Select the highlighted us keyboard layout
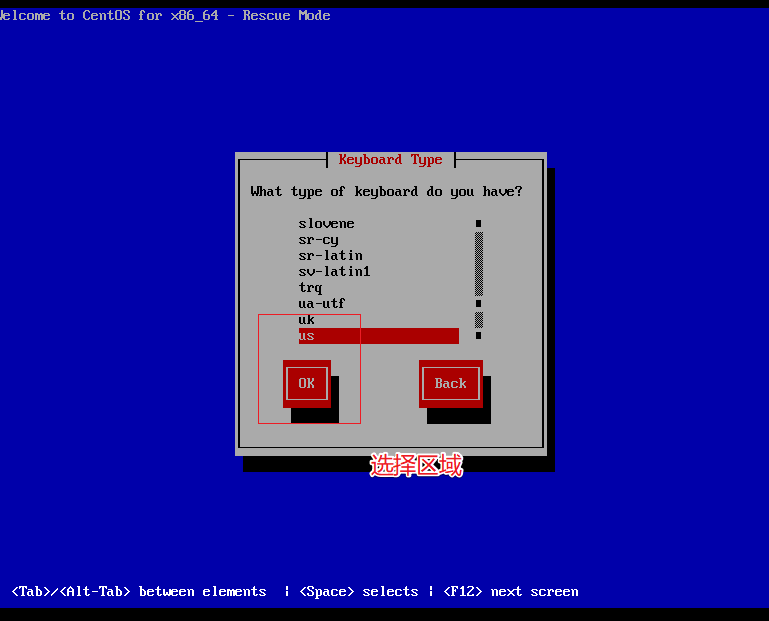769x621 pixels. coord(379,336)
